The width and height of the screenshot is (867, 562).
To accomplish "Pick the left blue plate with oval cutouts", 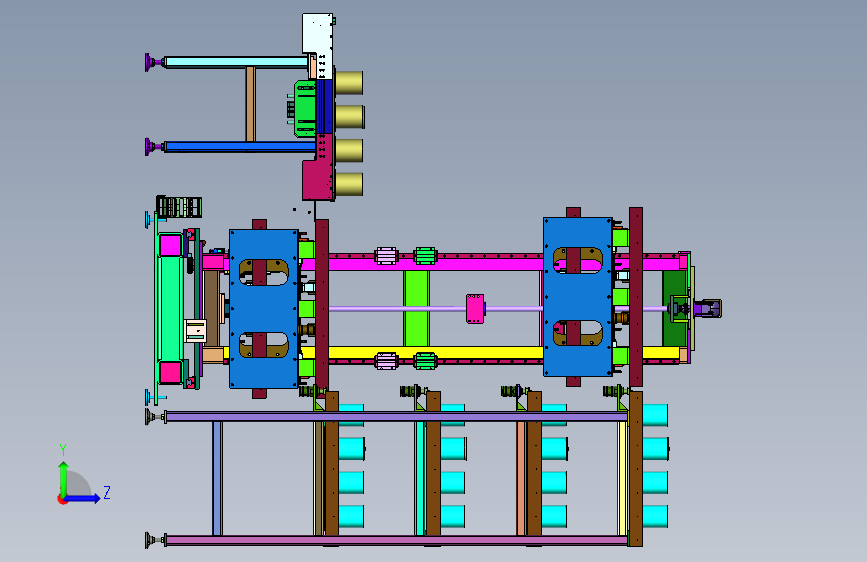I will (264, 309).
